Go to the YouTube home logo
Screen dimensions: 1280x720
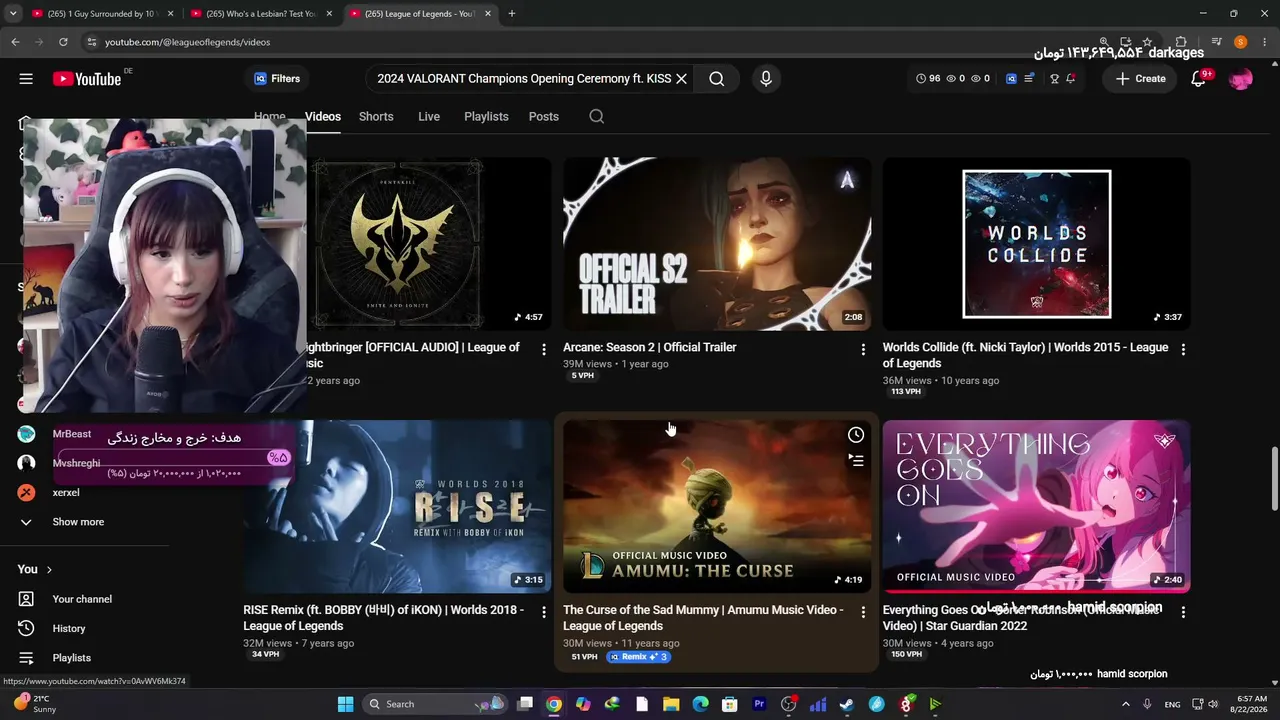pos(87,79)
